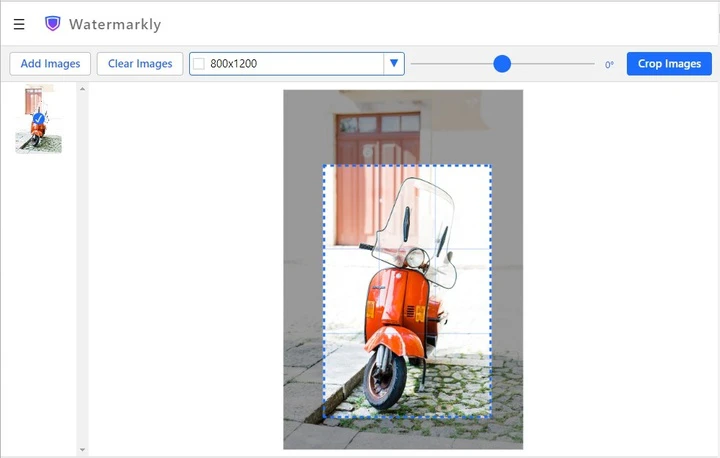Click inside the dotted crop selection area
The image size is (720, 458).
(407, 291)
